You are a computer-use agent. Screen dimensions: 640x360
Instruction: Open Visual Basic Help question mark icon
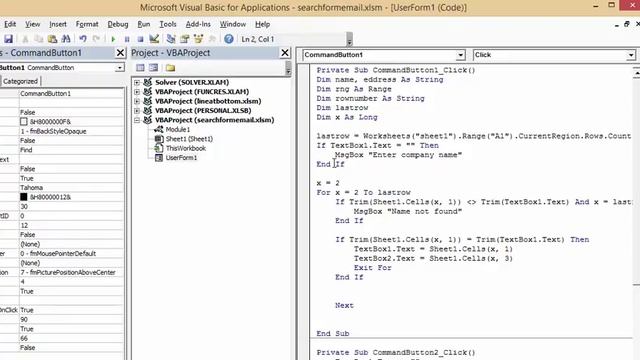[229, 39]
